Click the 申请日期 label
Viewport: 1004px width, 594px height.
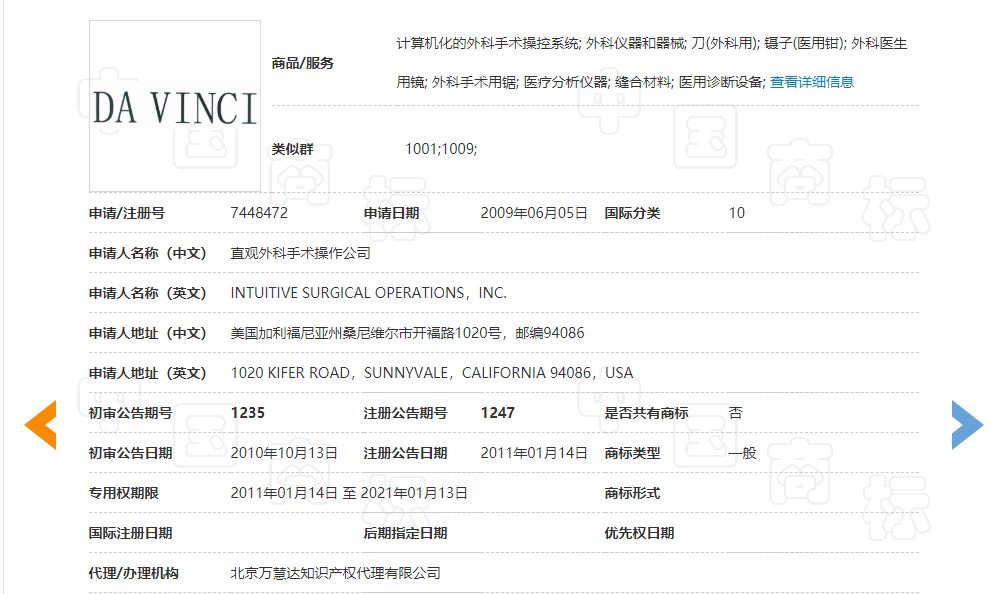(x=391, y=213)
